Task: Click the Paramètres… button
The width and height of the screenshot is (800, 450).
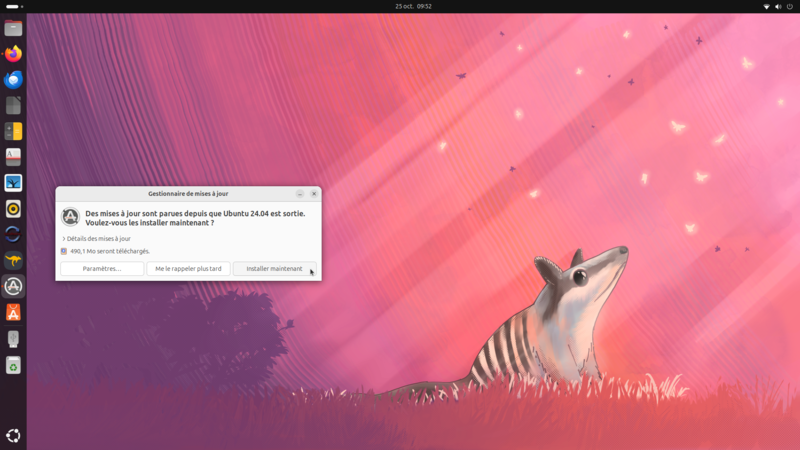Action: pos(102,269)
